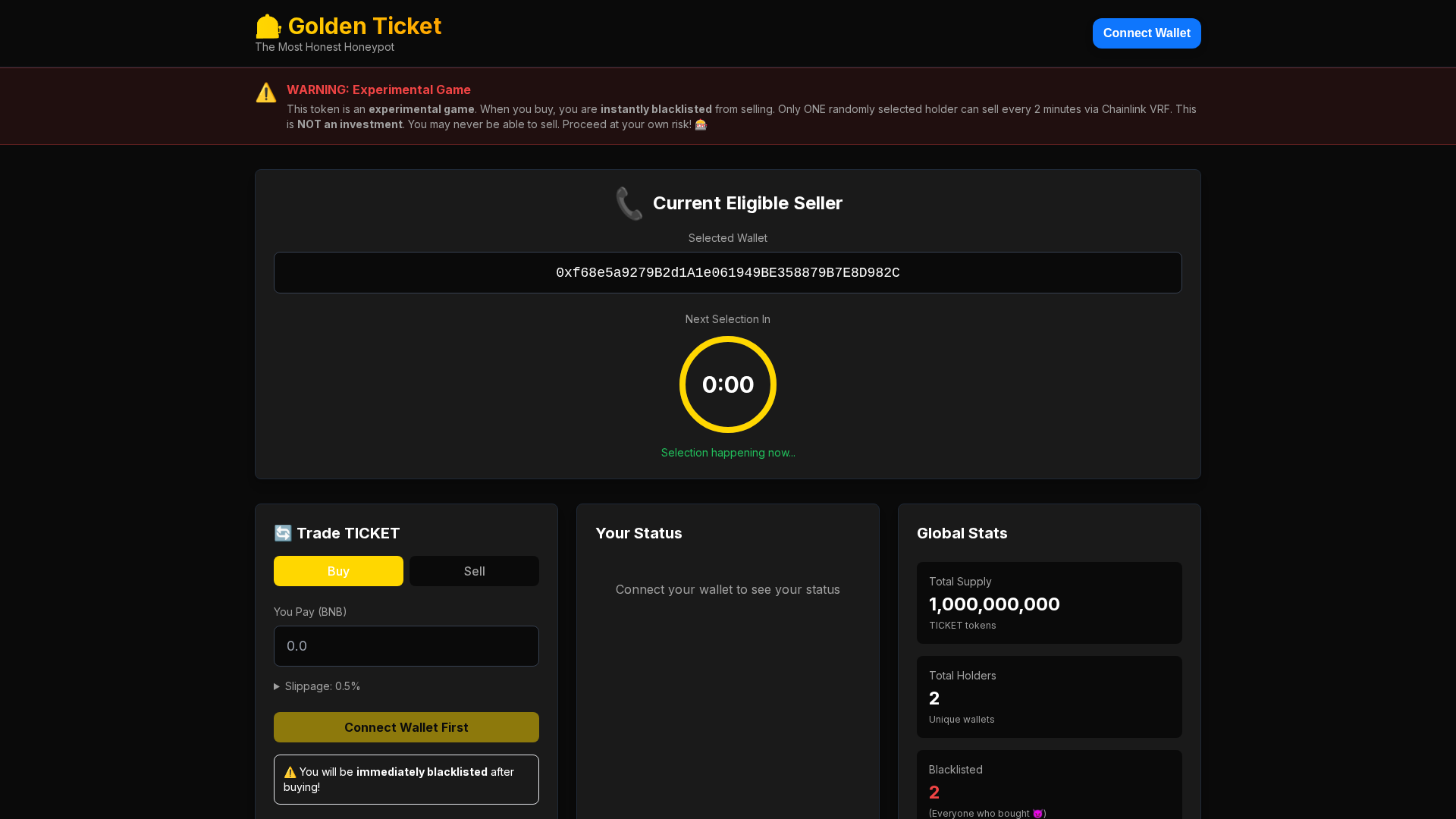The width and height of the screenshot is (1456, 819).
Task: Click the 'TICKET tokens' caption
Action: coord(962,626)
